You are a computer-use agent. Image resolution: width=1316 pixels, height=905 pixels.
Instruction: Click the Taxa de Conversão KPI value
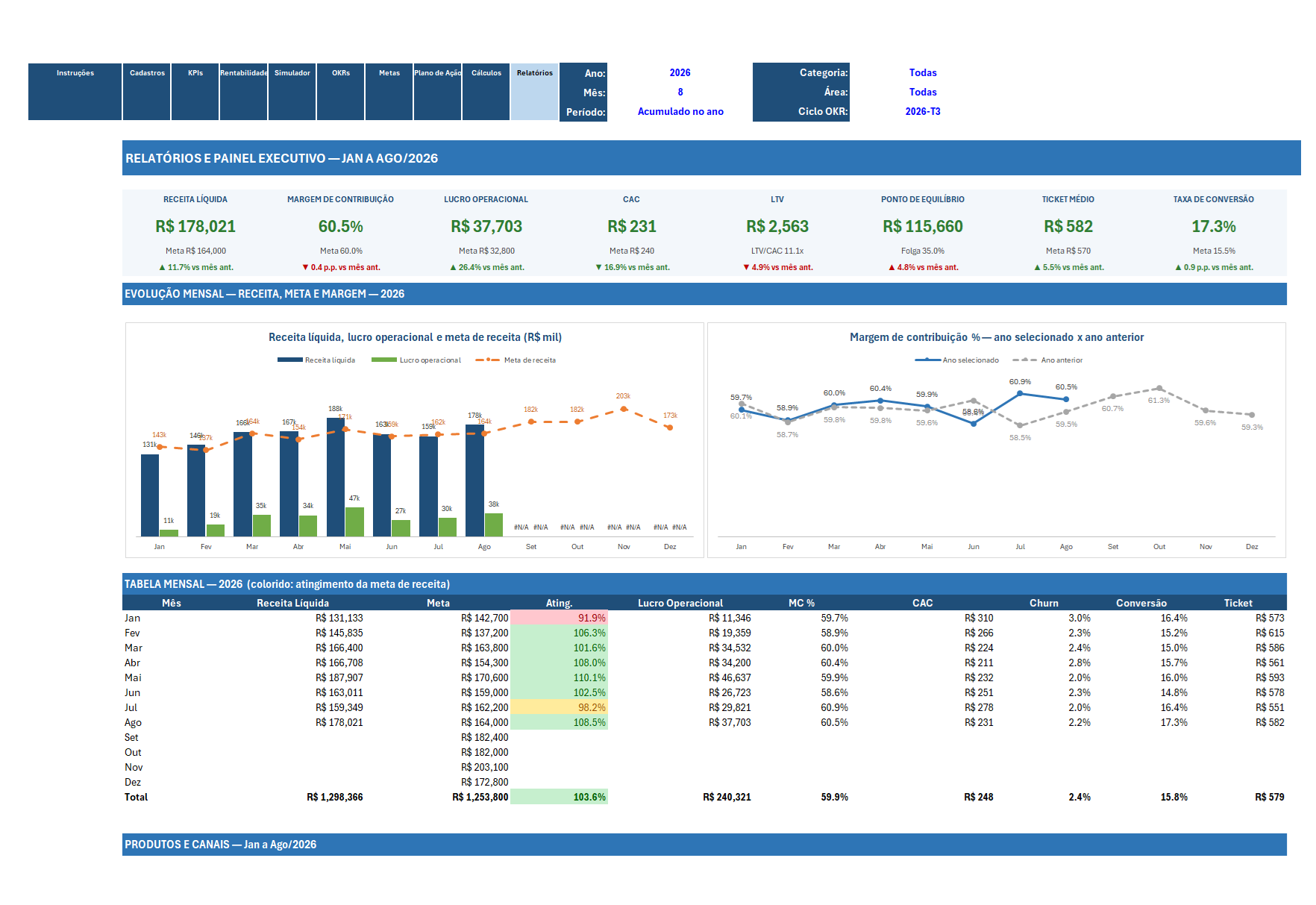1214,226
